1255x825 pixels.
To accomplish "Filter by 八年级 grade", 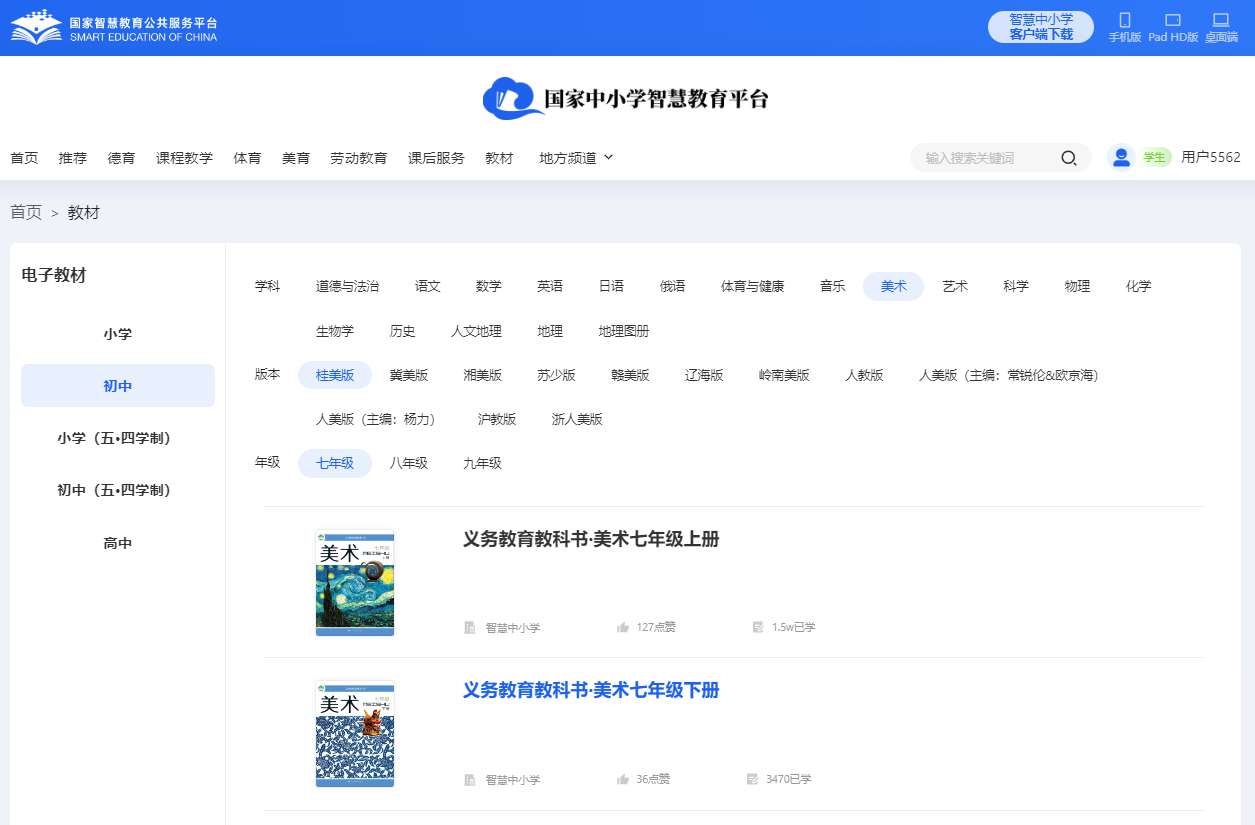I will 409,463.
